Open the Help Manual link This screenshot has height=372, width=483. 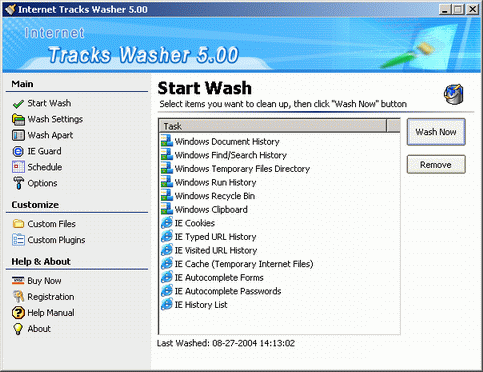coord(51,313)
